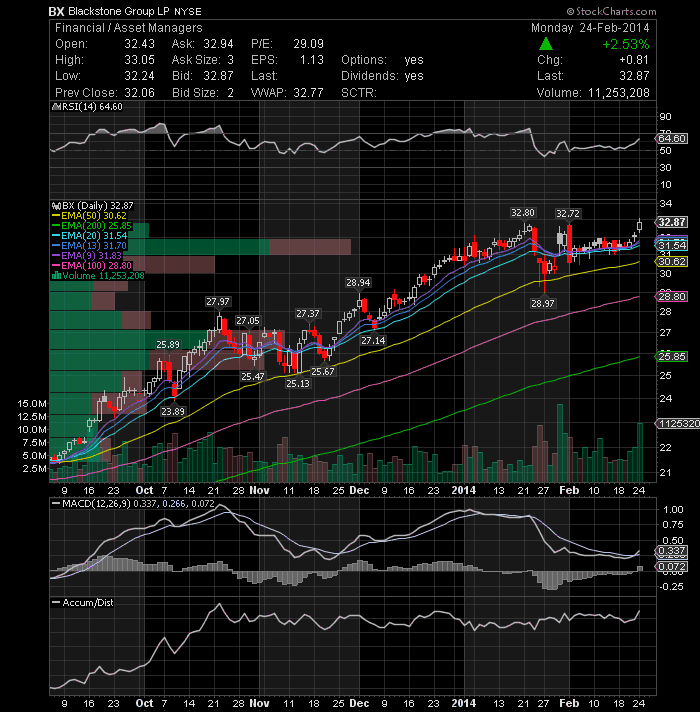Viewport: 700px width, 712px height.
Task: Click the Low price 32.24
Action: (139, 76)
